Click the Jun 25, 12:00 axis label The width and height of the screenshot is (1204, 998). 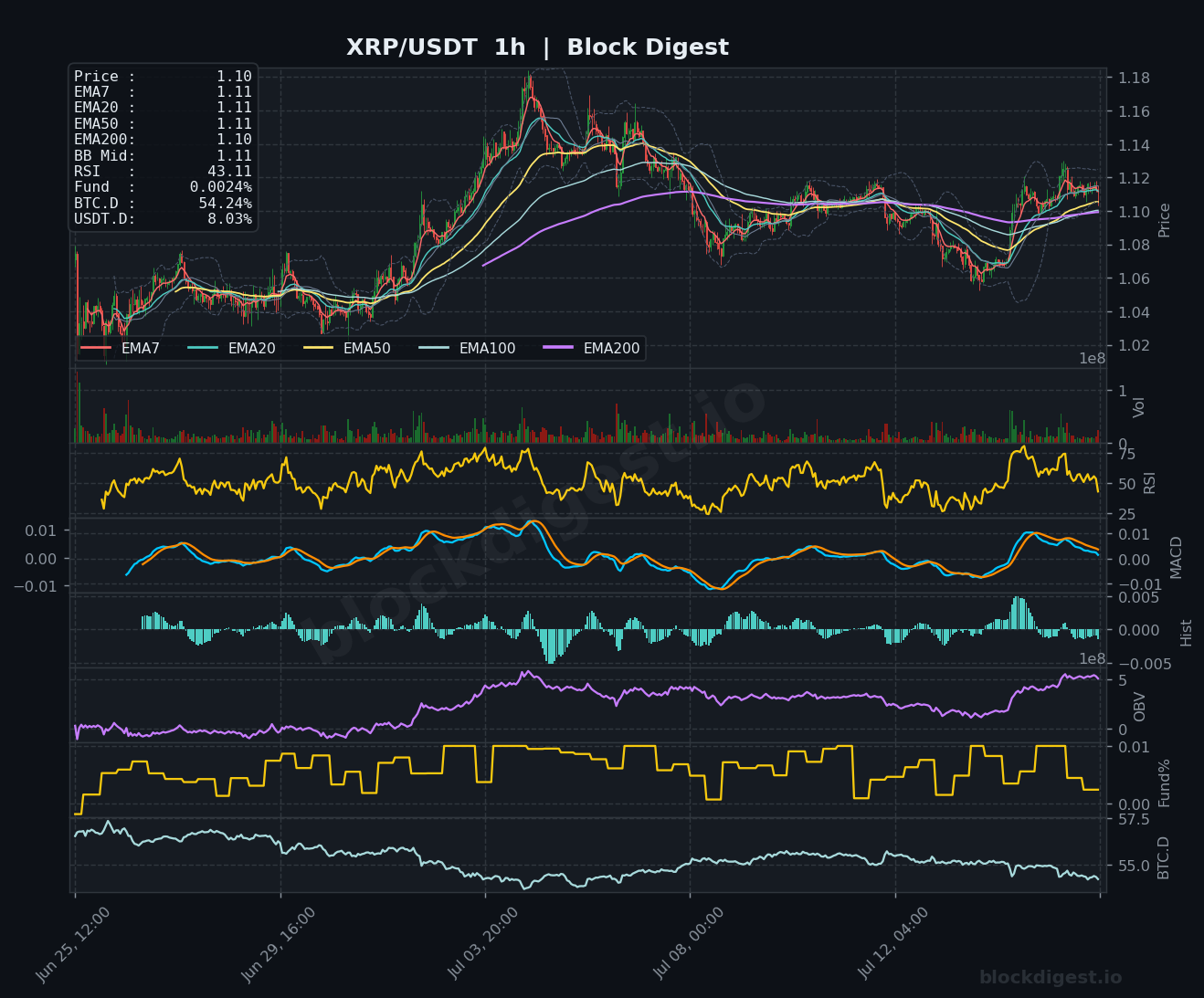74,944
